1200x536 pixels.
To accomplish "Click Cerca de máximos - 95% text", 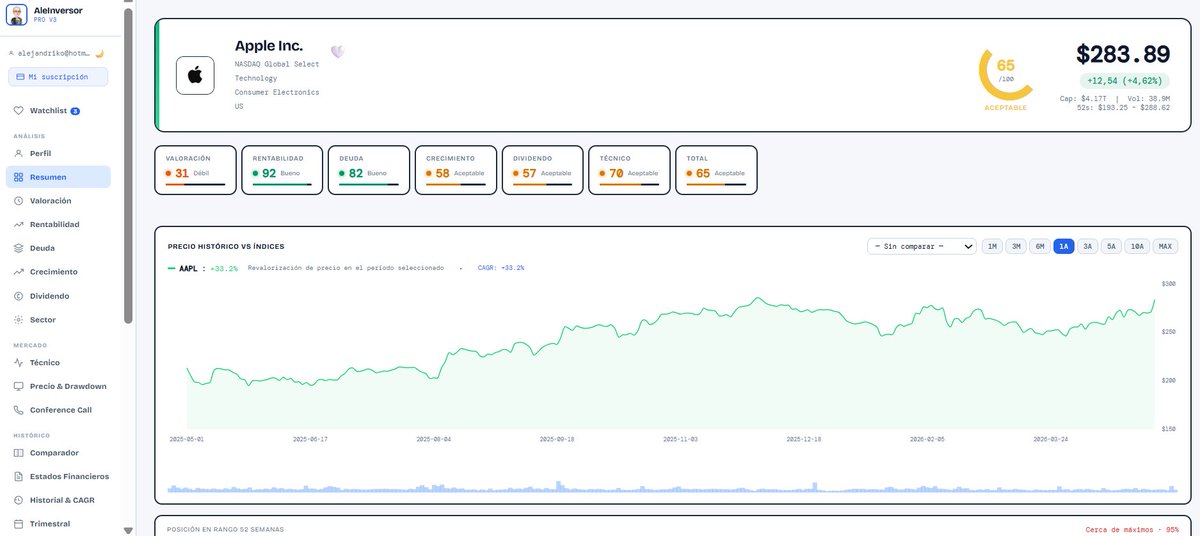I will pos(1132,529).
